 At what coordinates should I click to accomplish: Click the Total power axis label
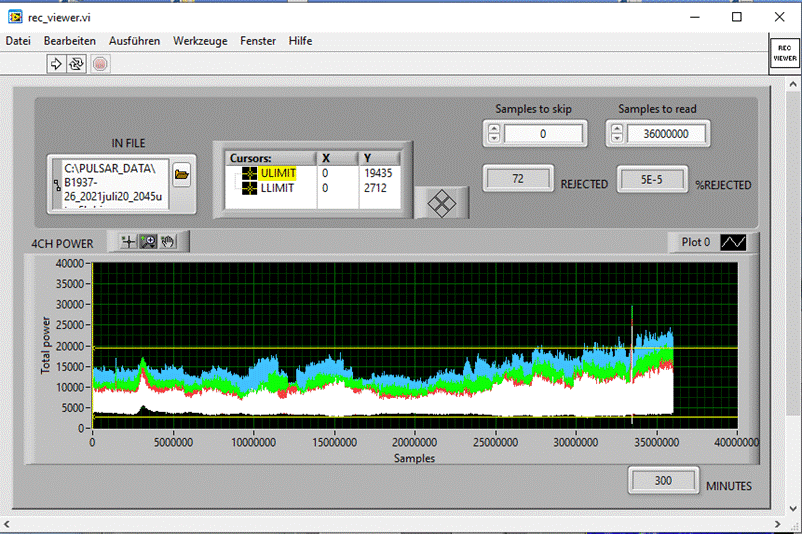pyautogui.click(x=46, y=345)
